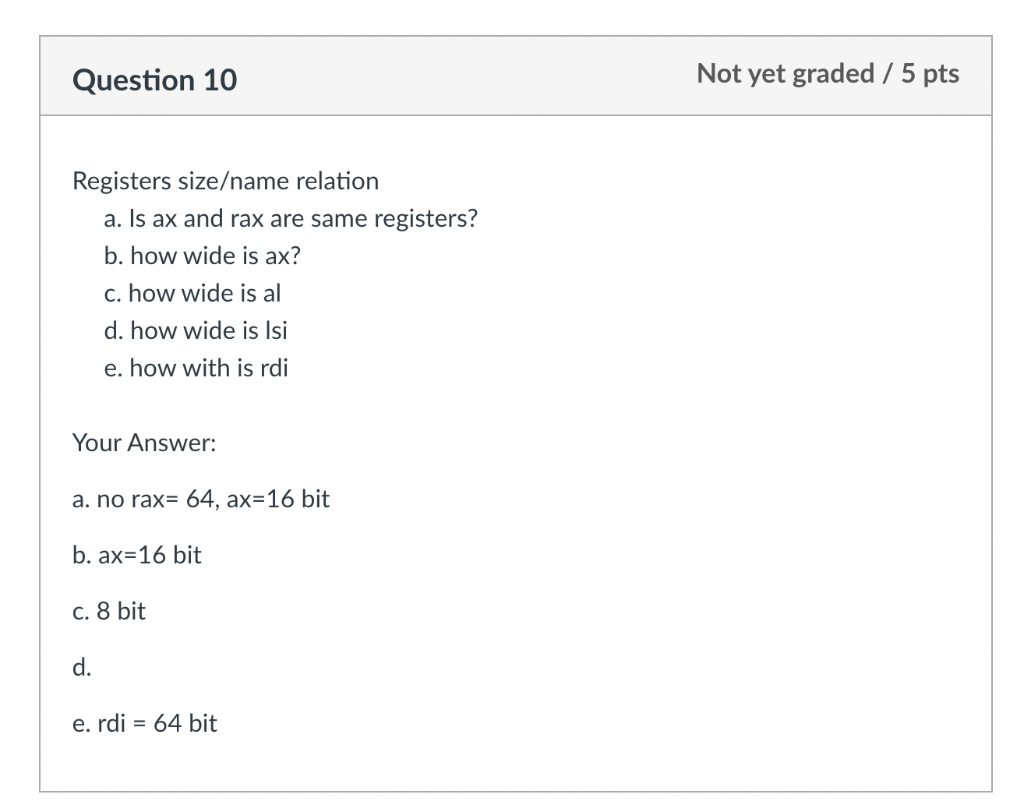Click the number 10 in the heading
This screenshot has width=1024, height=812.
point(220,80)
